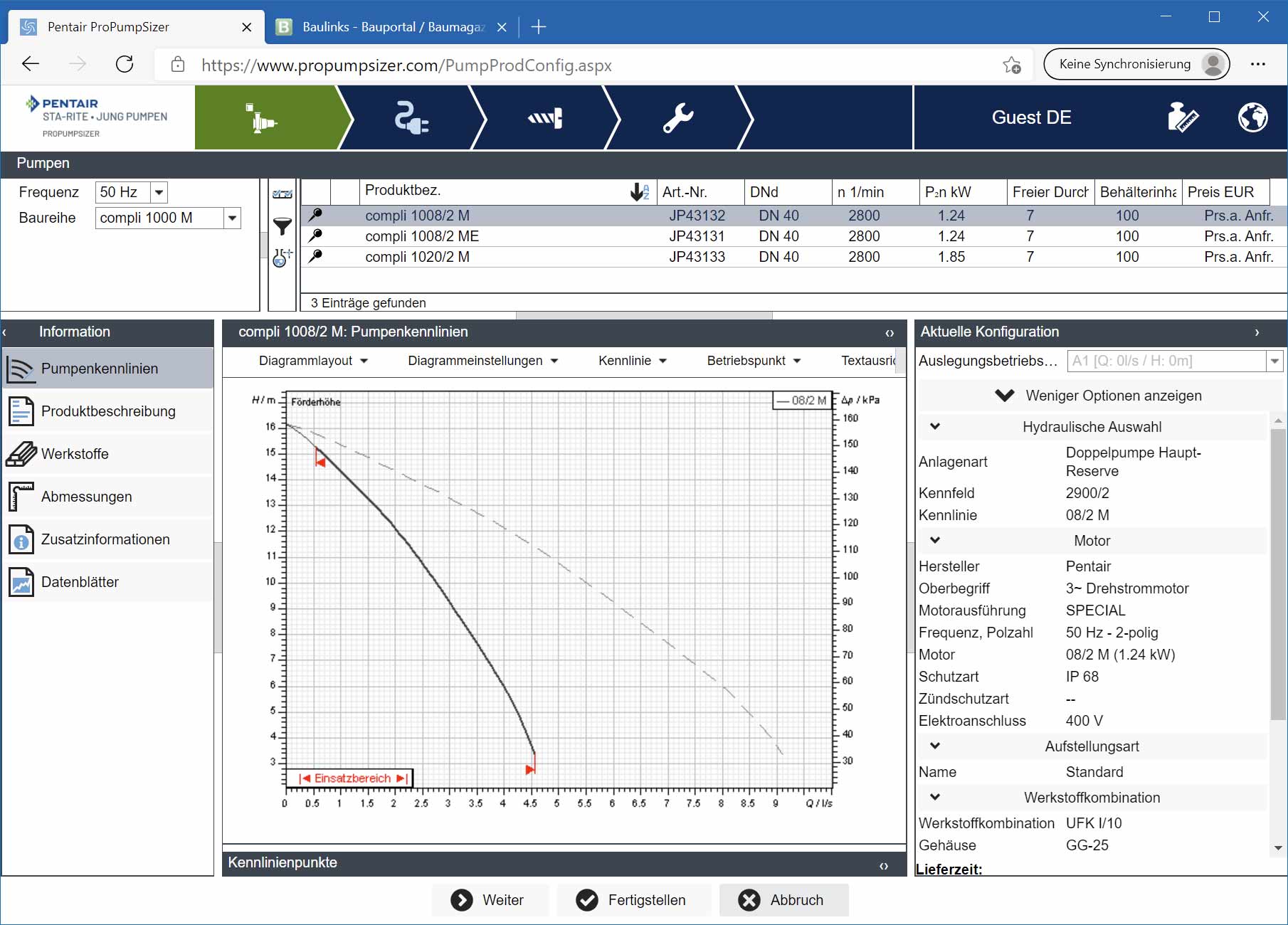
Task: Sort by the Art.-Nr. column header
Action: 700,192
